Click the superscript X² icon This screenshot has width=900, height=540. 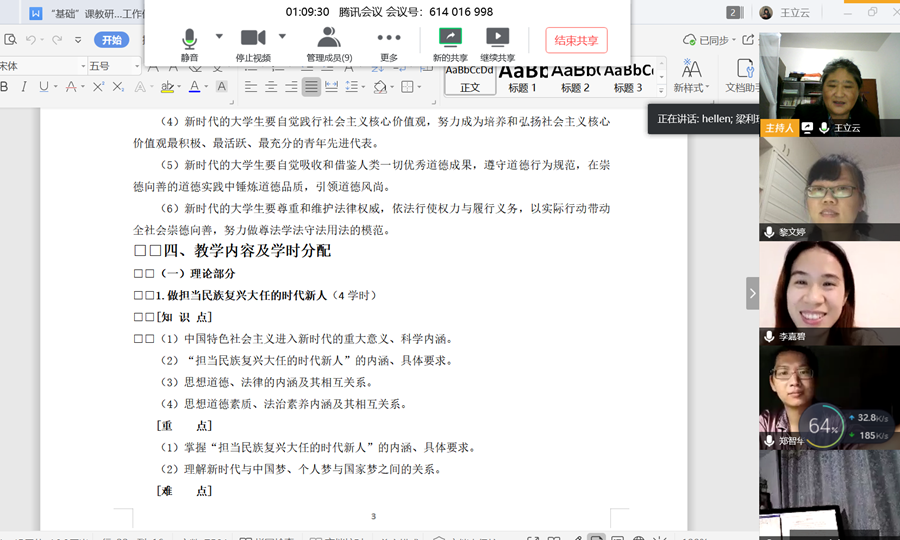tap(98, 88)
